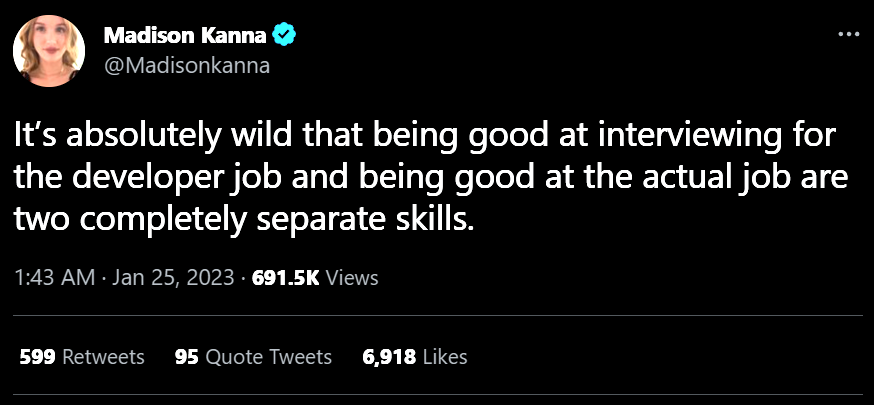Click the 6,918 like count number

coord(390,356)
